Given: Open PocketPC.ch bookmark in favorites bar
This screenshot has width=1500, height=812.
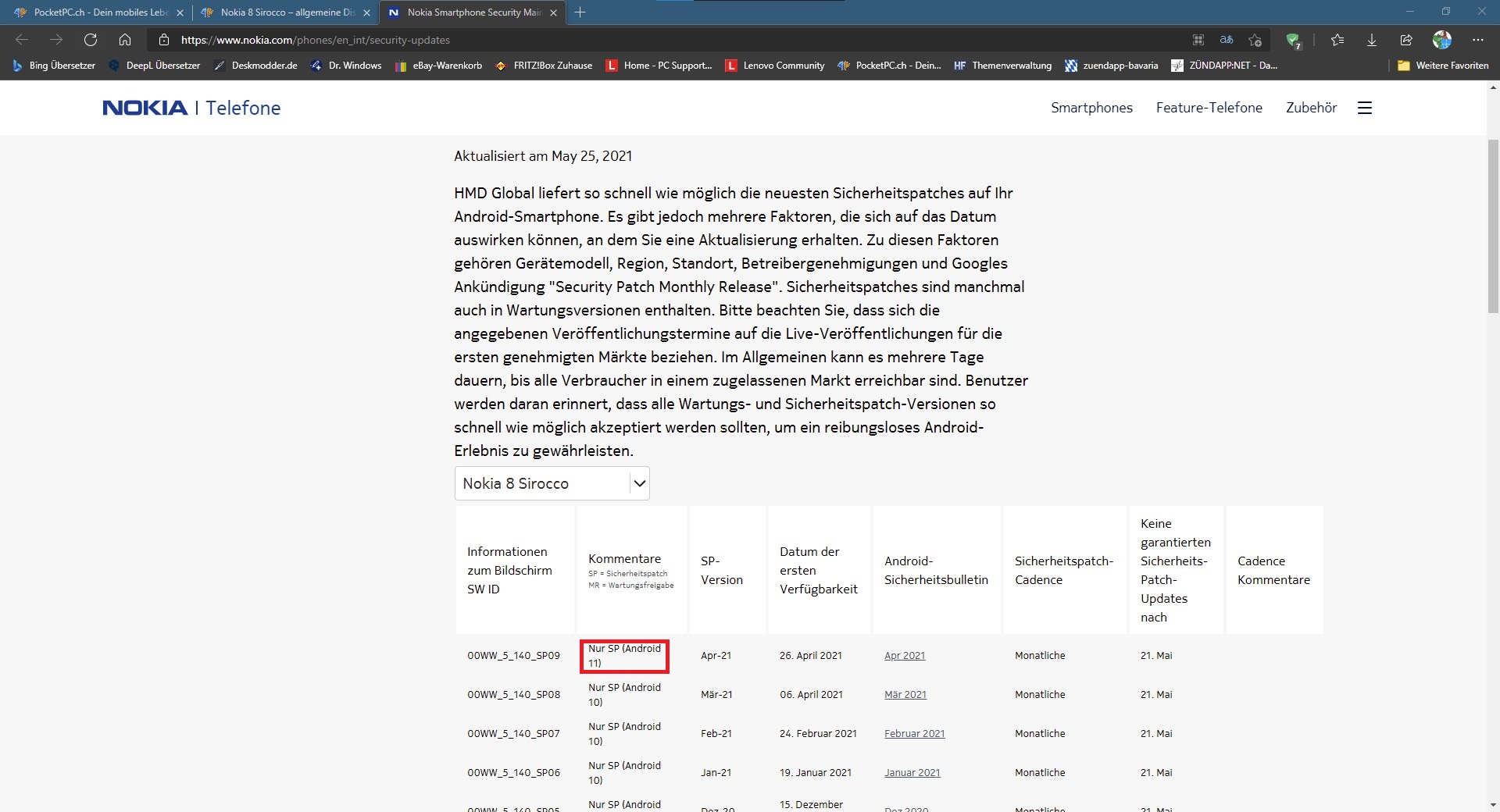Looking at the screenshot, I should point(889,66).
